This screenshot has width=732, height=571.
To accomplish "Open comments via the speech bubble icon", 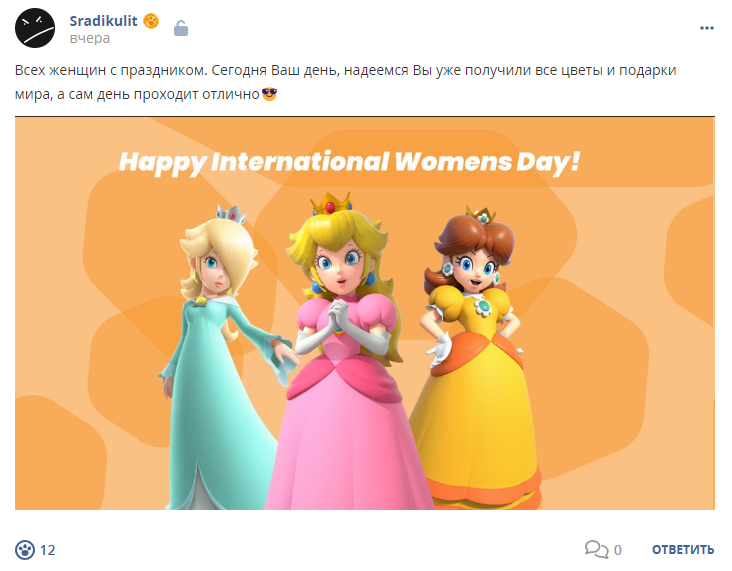I will coord(596,549).
